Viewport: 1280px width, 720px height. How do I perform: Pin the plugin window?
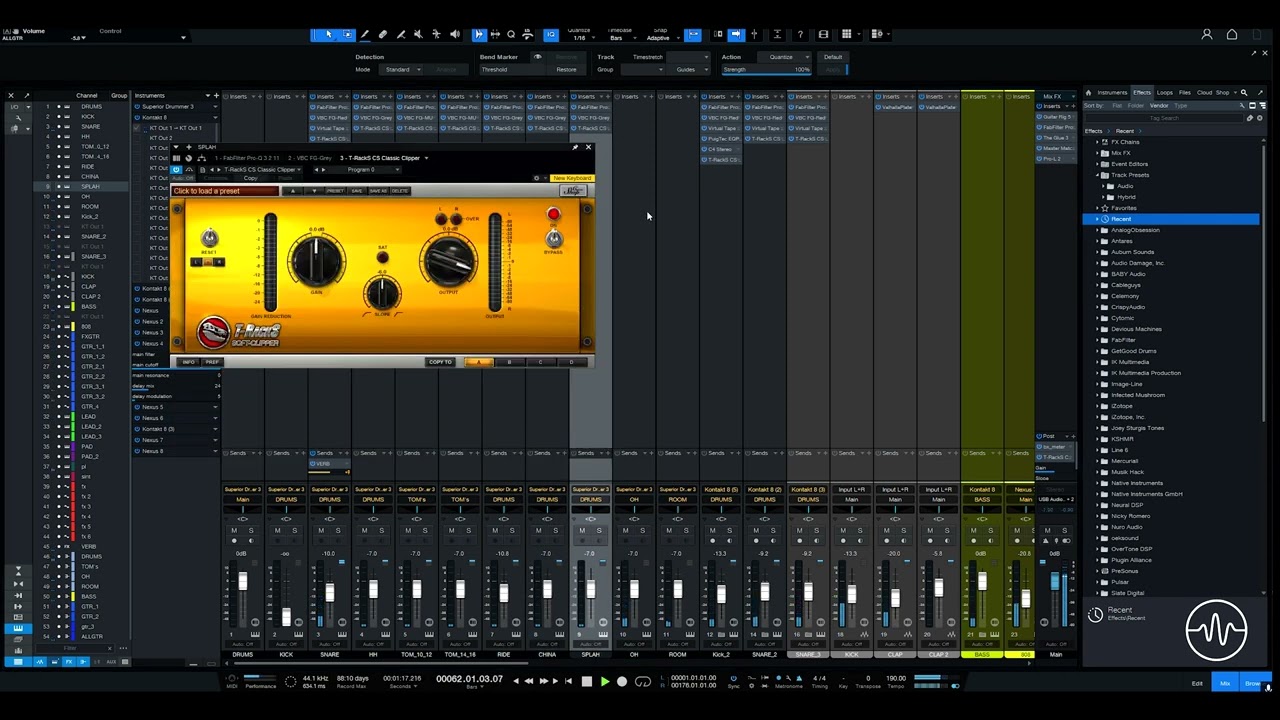point(575,147)
